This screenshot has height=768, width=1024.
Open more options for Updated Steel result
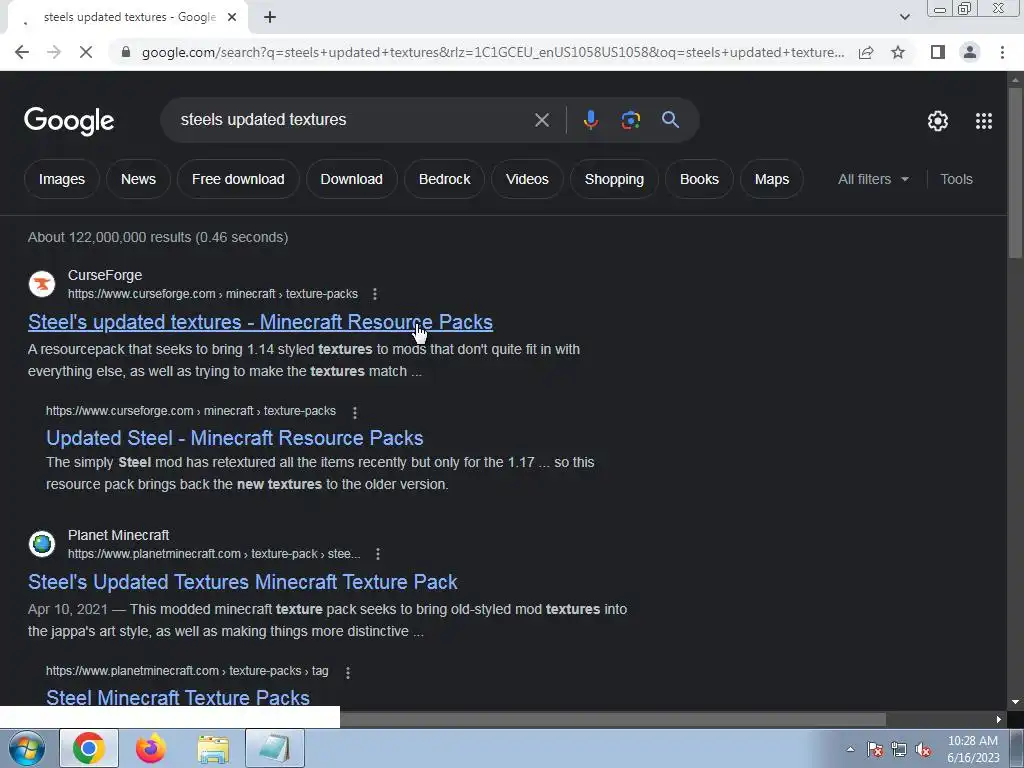click(x=355, y=412)
